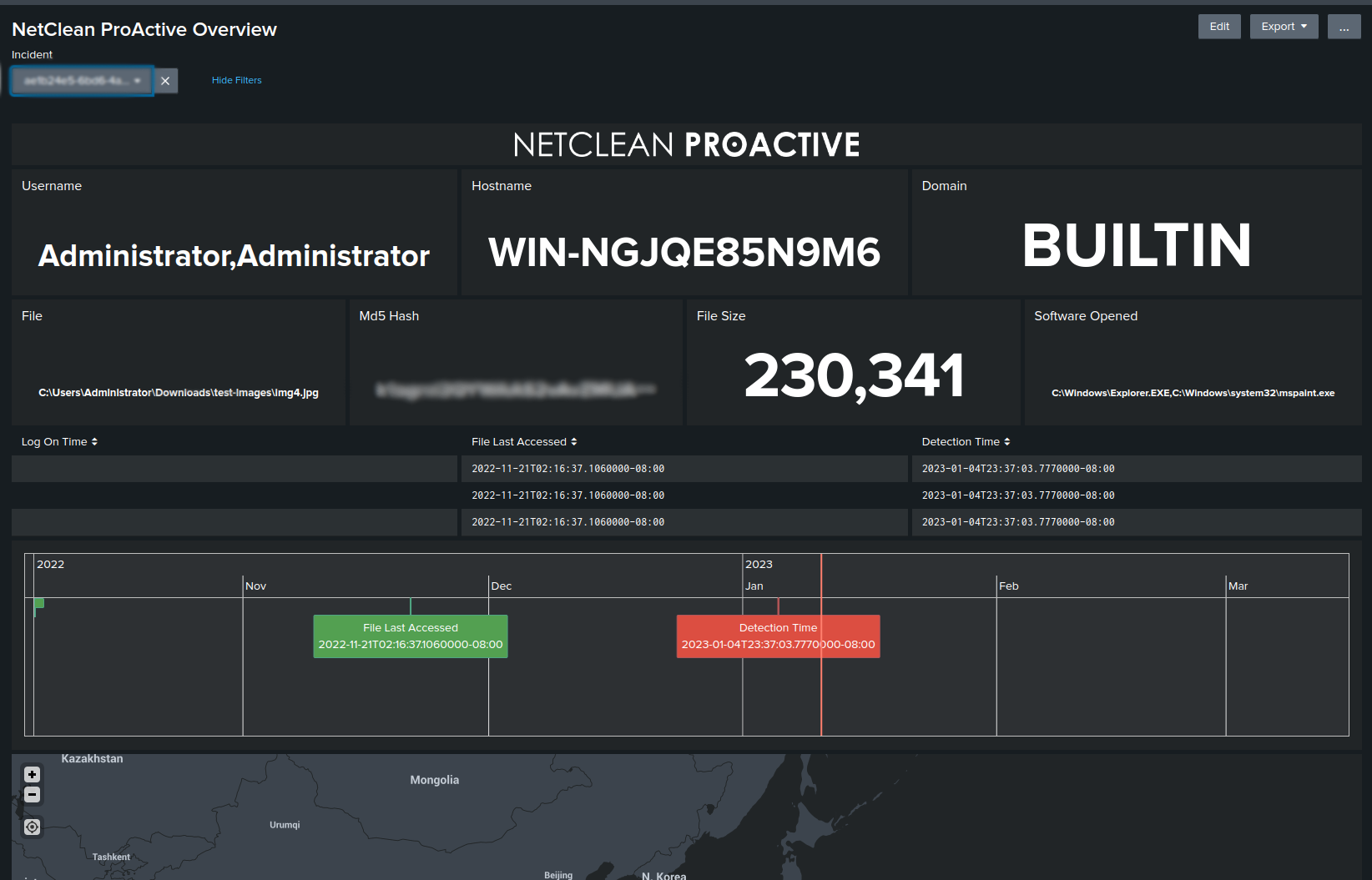This screenshot has width=1372, height=880.
Task: Zoom out on the map
Action: [x=32, y=795]
